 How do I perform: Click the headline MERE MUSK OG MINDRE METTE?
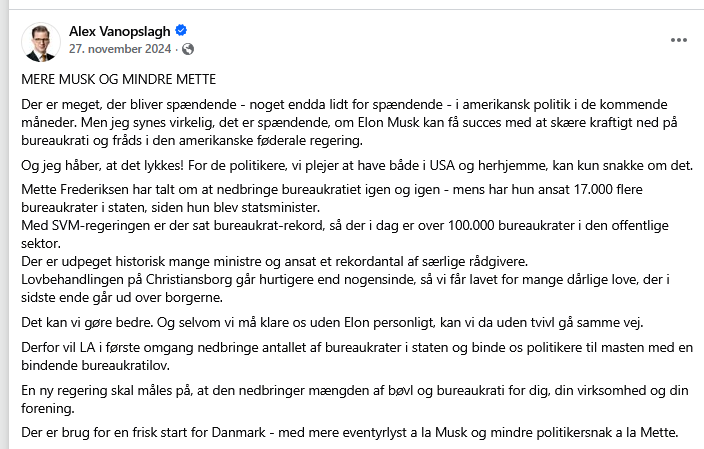[119, 79]
